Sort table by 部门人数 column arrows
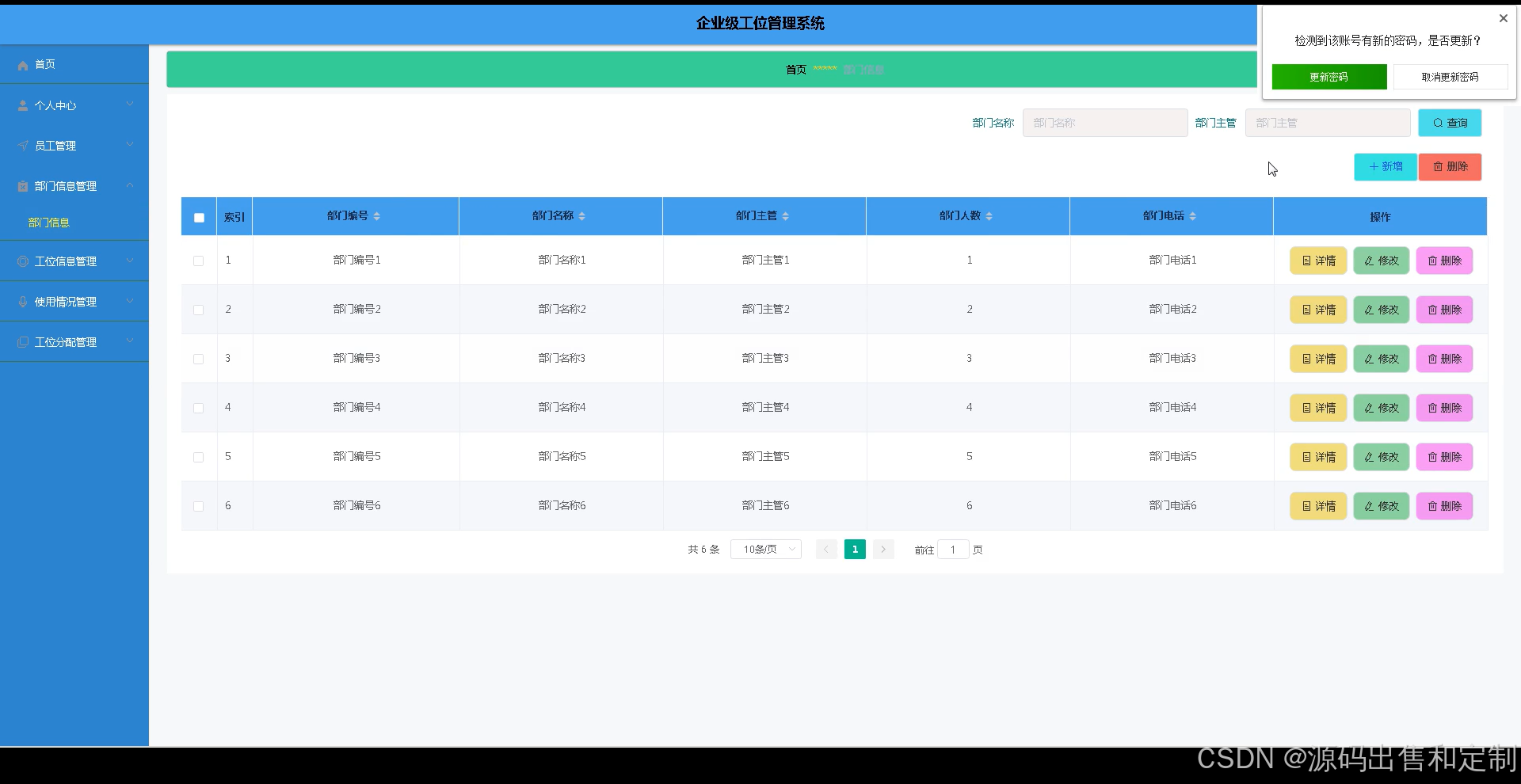The width and height of the screenshot is (1521, 784). (x=989, y=216)
